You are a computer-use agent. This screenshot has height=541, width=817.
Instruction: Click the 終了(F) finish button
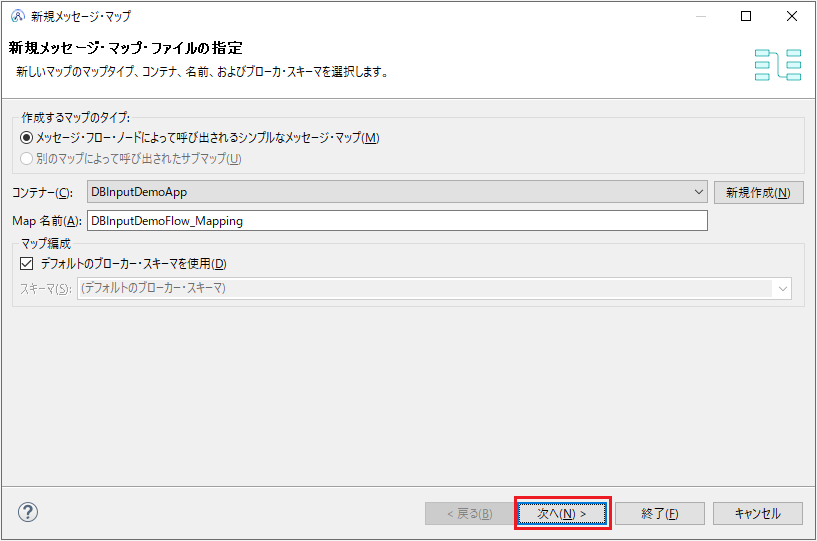pyautogui.click(x=660, y=514)
